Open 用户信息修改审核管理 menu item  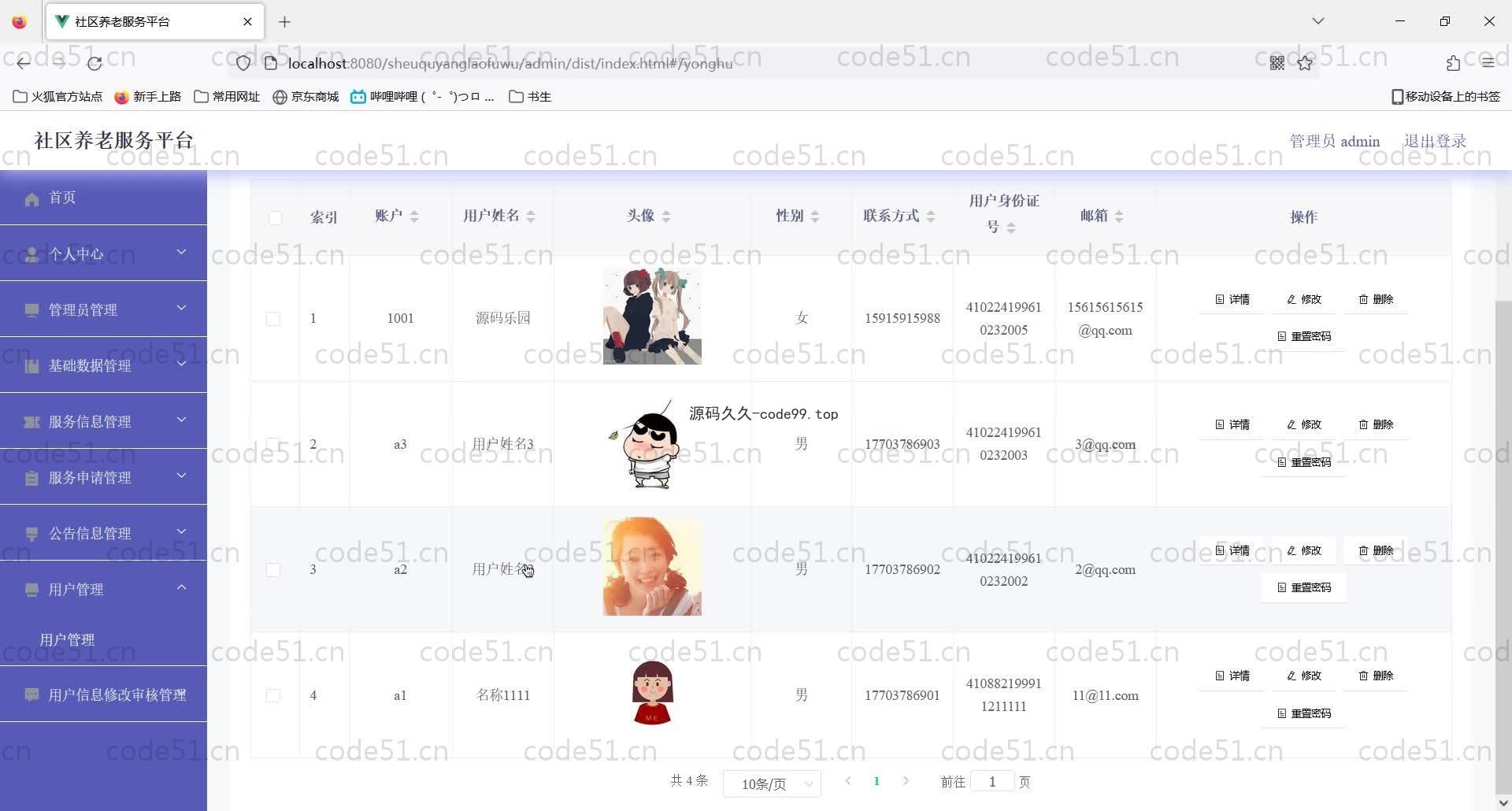[103, 694]
